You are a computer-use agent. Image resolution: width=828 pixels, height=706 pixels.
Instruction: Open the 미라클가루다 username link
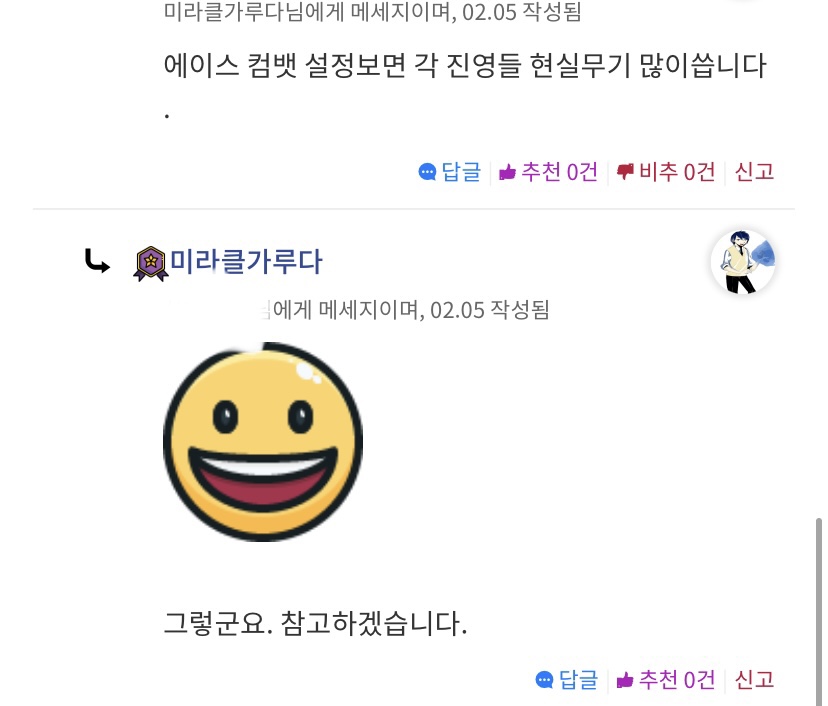(246, 261)
